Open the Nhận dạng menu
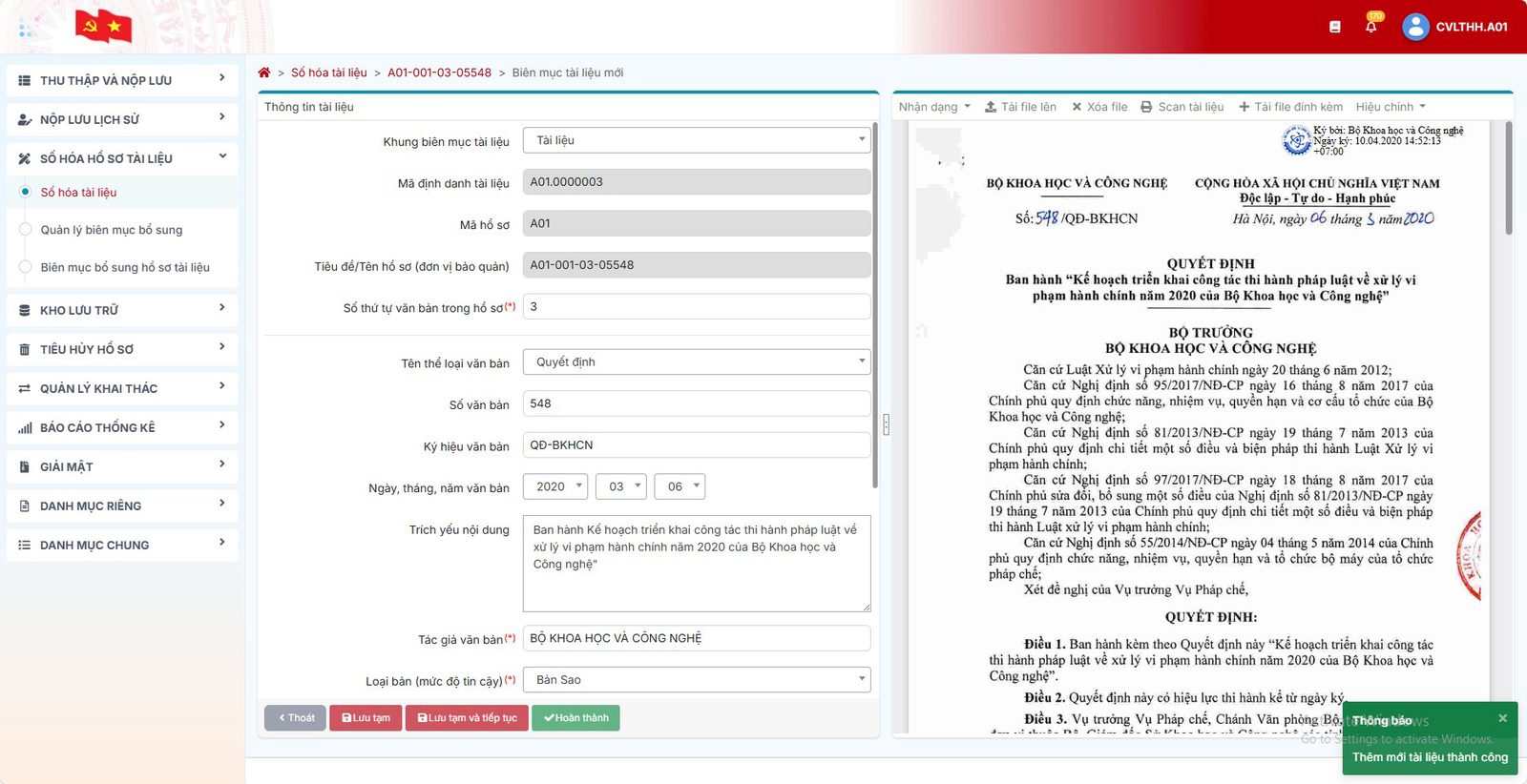Image resolution: width=1527 pixels, height=784 pixels. [934, 107]
